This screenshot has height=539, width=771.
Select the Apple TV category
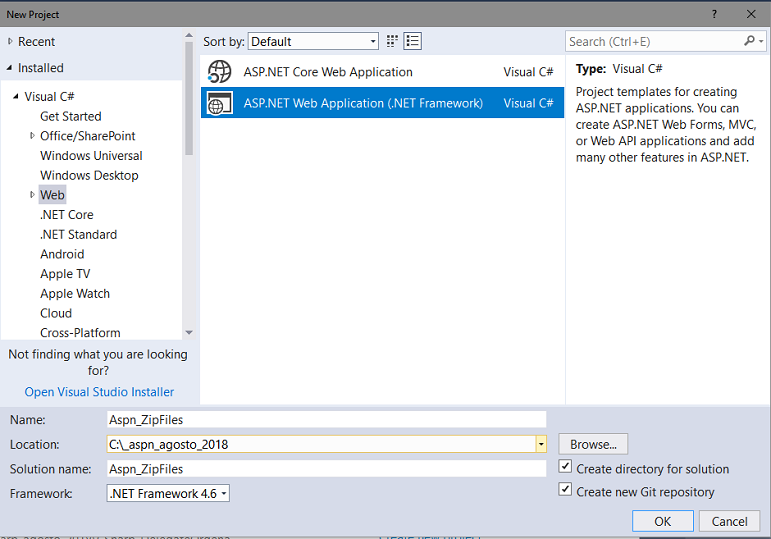[65, 274]
